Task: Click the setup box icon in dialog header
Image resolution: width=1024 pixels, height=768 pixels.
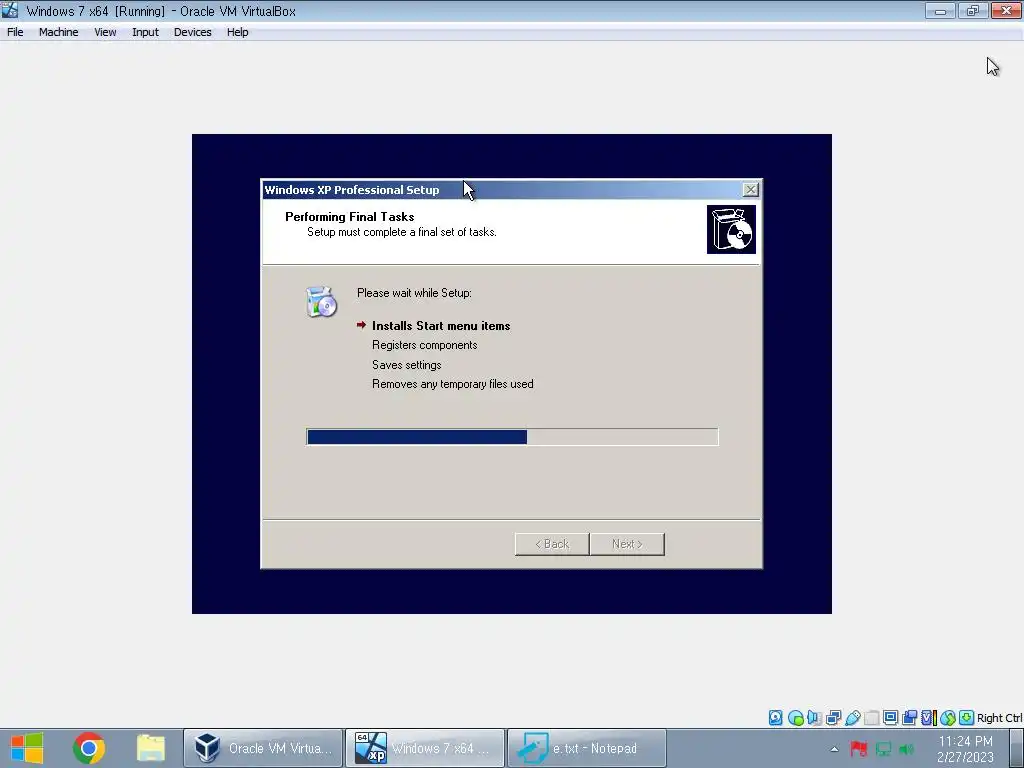Action: (x=731, y=229)
